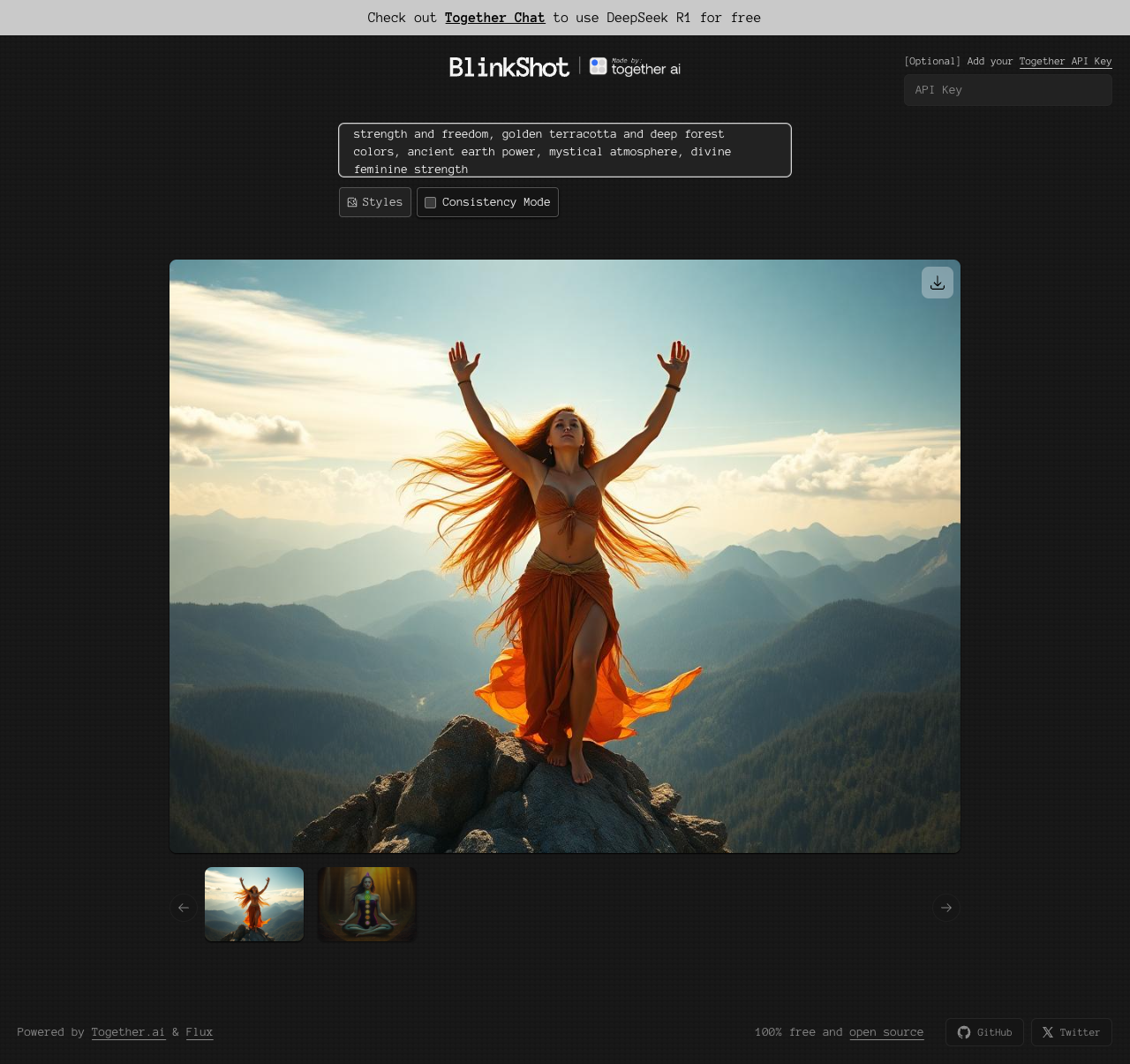Select the meditating chakra figure thumbnail
This screenshot has height=1064, width=1130.
point(366,904)
